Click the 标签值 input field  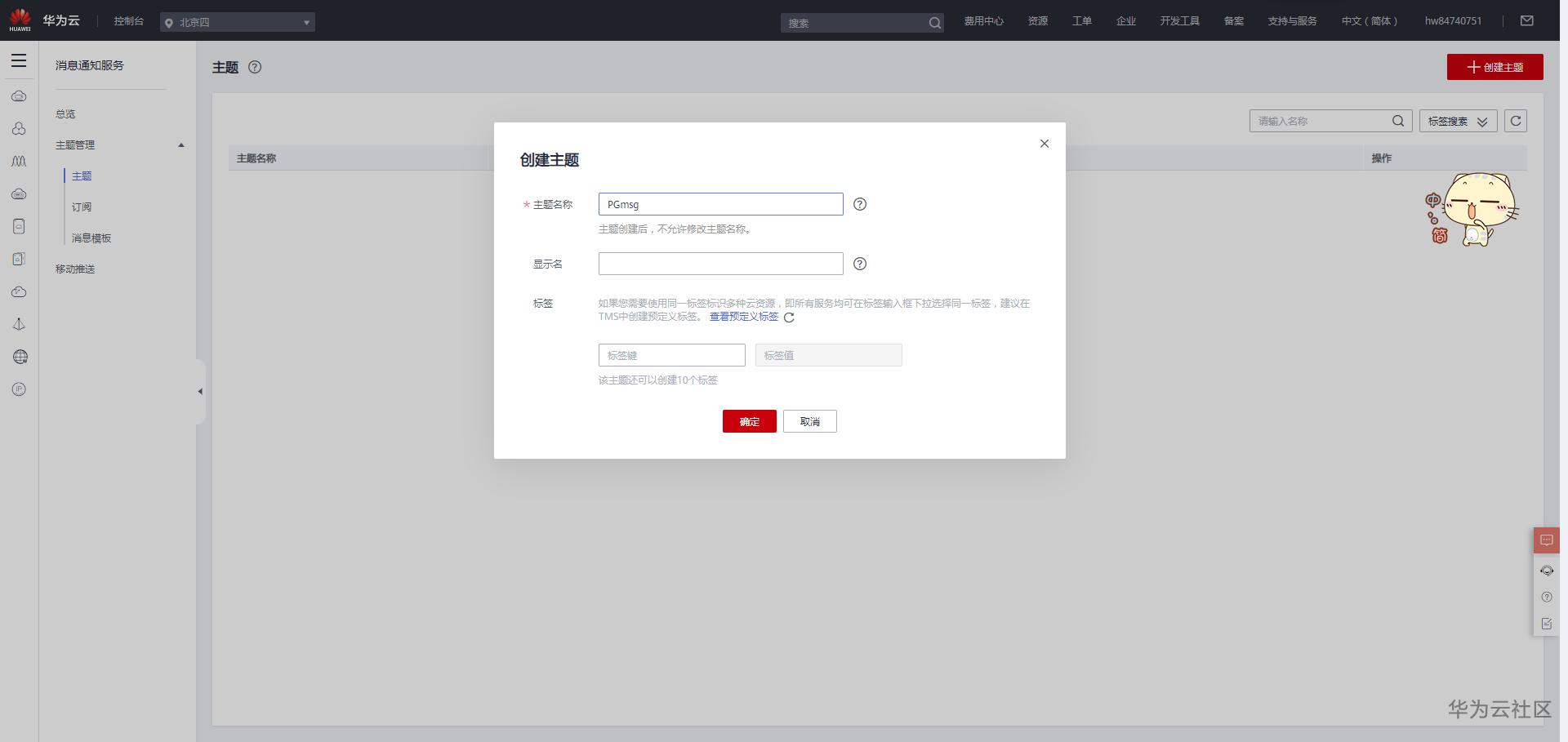coord(829,355)
